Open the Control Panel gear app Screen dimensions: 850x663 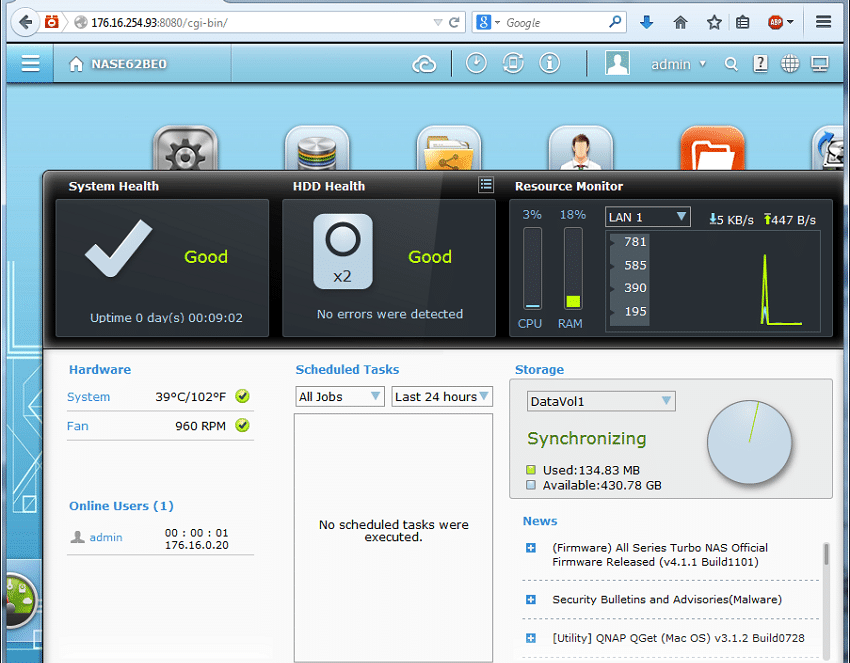coord(185,149)
